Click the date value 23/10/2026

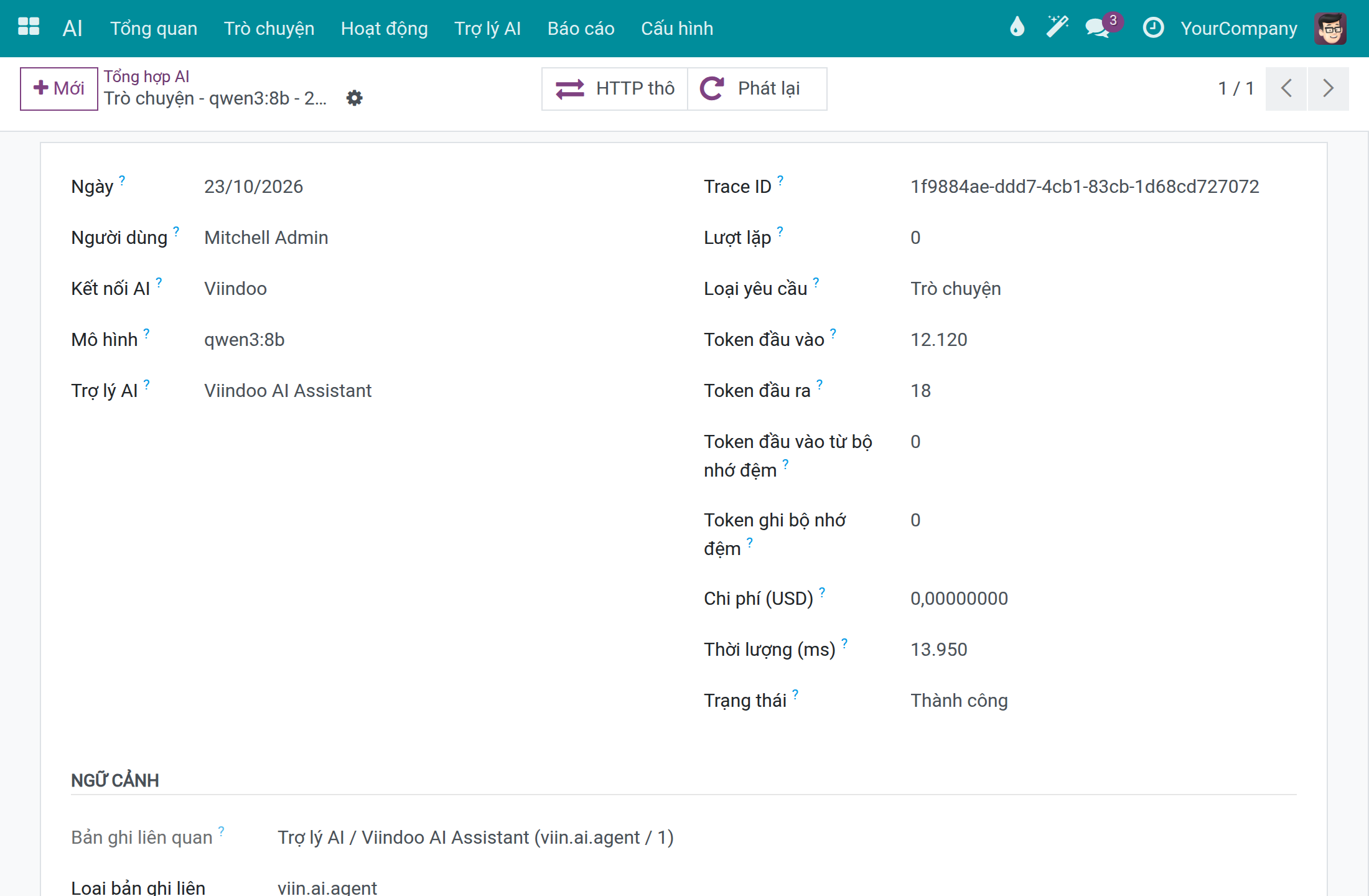[253, 186]
